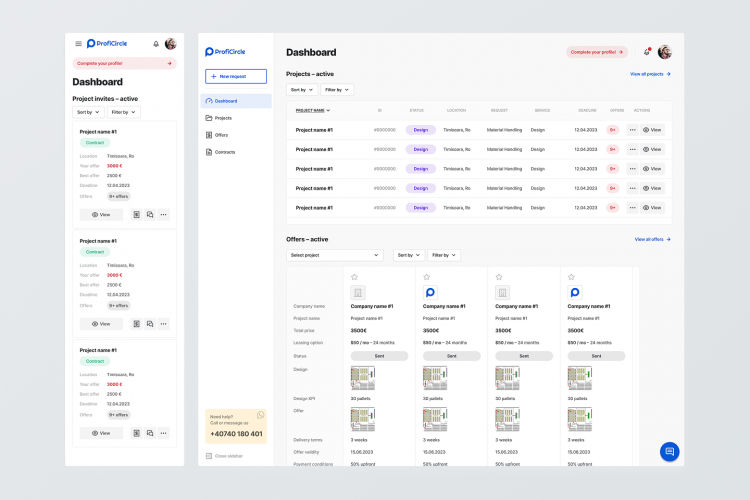The width and height of the screenshot is (750, 500).
Task: Open three-dot actions in first projects table row
Action: pyautogui.click(x=632, y=130)
